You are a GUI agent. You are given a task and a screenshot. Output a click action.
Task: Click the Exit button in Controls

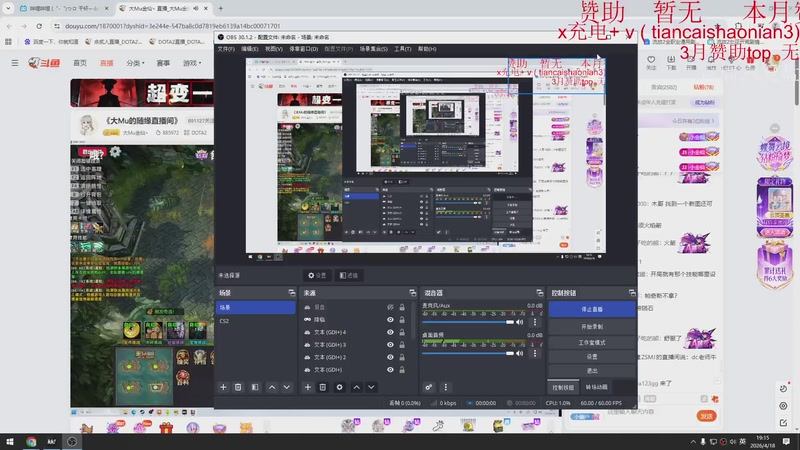coord(592,371)
